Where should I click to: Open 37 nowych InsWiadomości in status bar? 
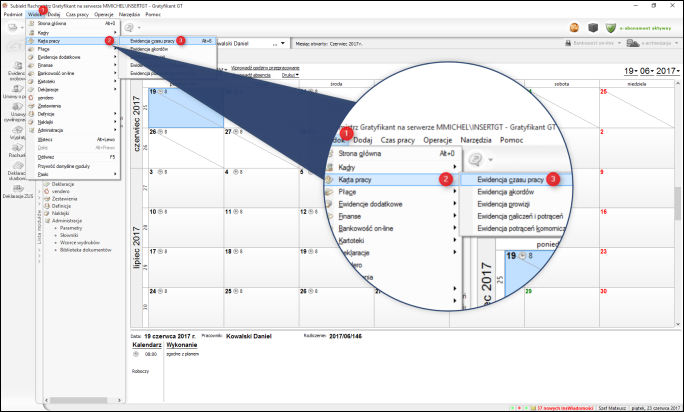coord(564,408)
